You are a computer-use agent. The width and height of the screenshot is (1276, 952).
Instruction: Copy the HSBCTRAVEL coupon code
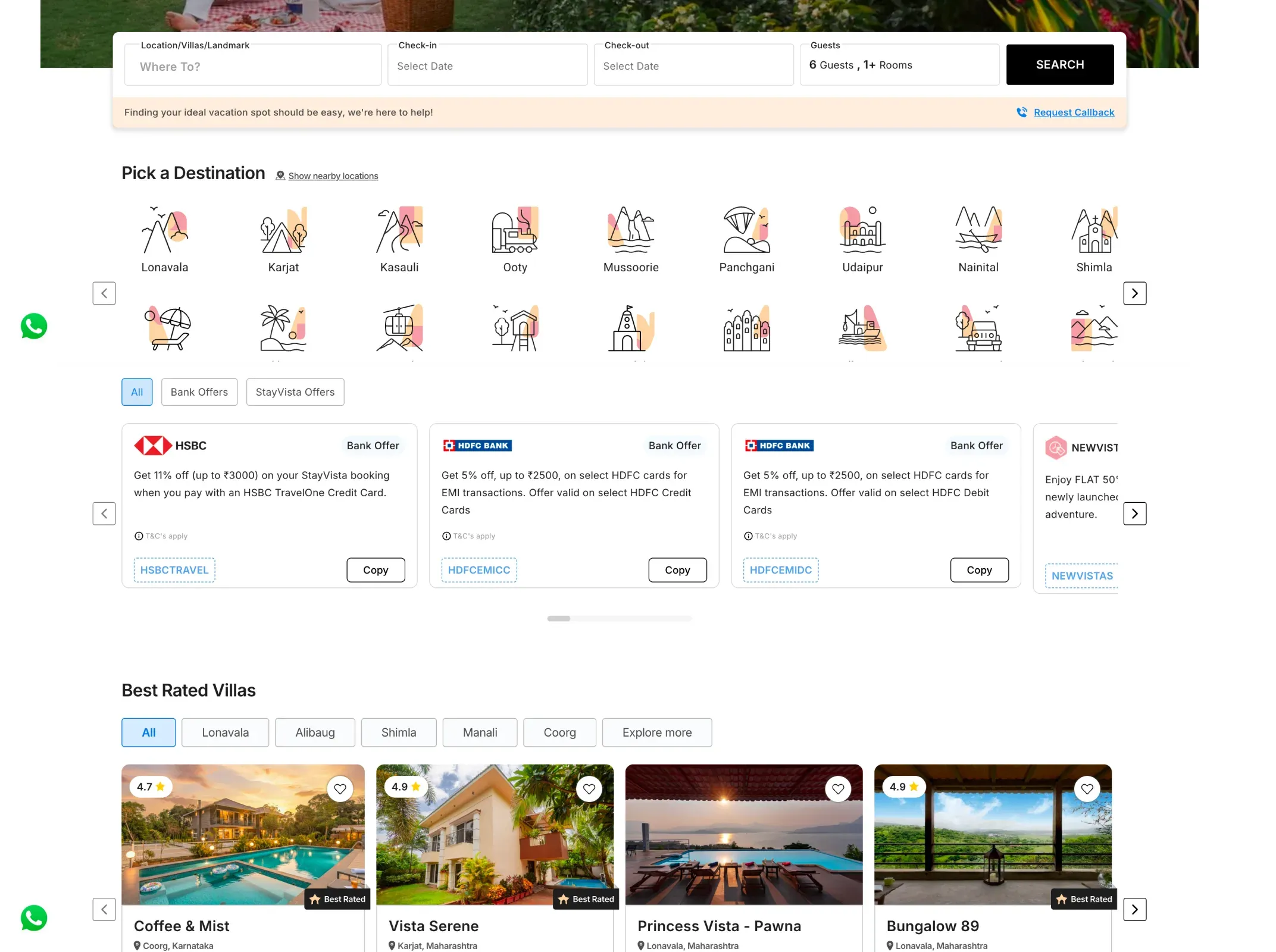point(376,570)
